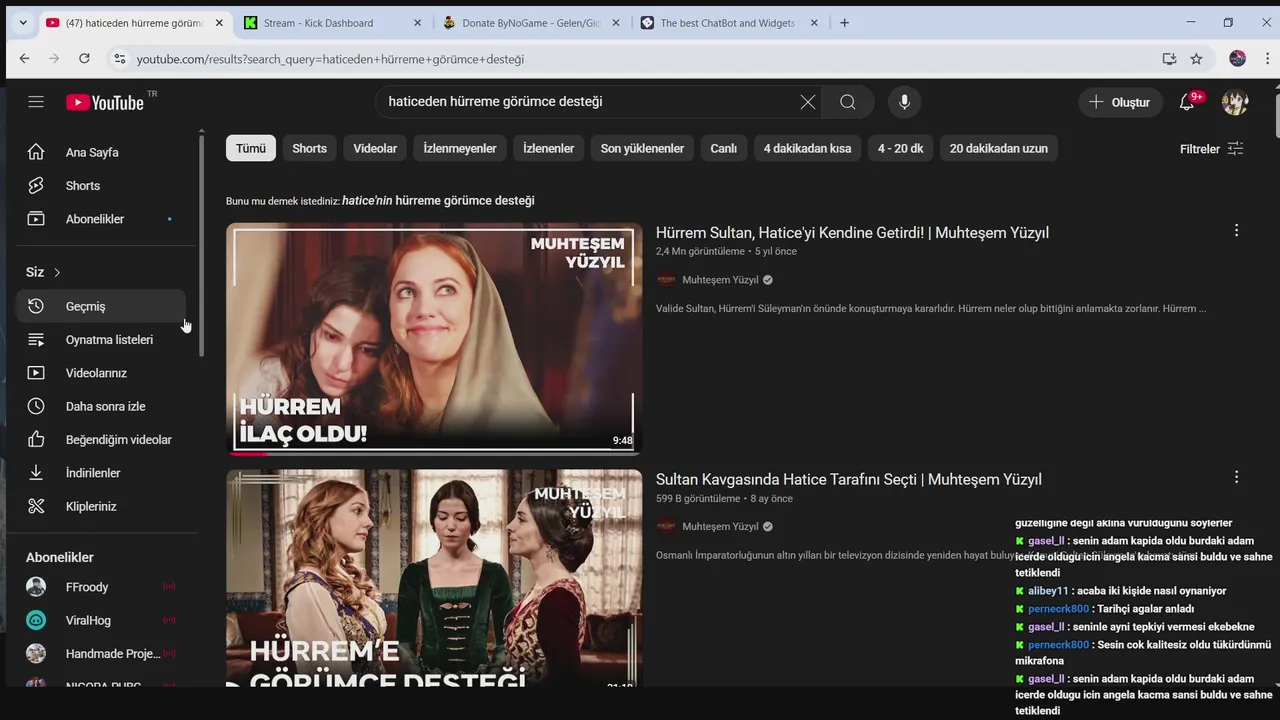Viewport: 1280px width, 720px height.
Task: Open the Chrome three-dot menu
Action: pos(1267,59)
